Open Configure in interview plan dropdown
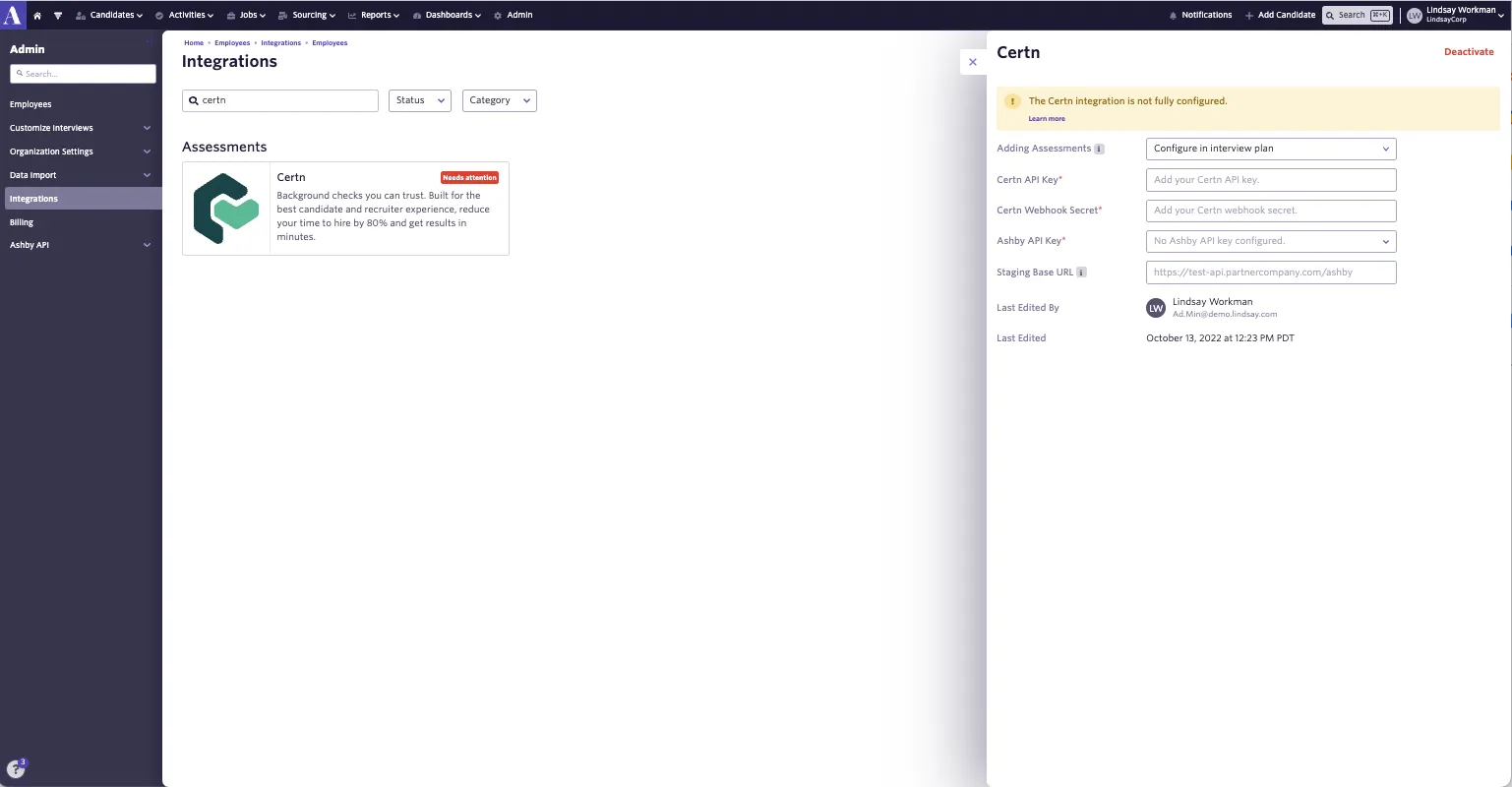Screen dimensions: 1512x787 (1271, 149)
